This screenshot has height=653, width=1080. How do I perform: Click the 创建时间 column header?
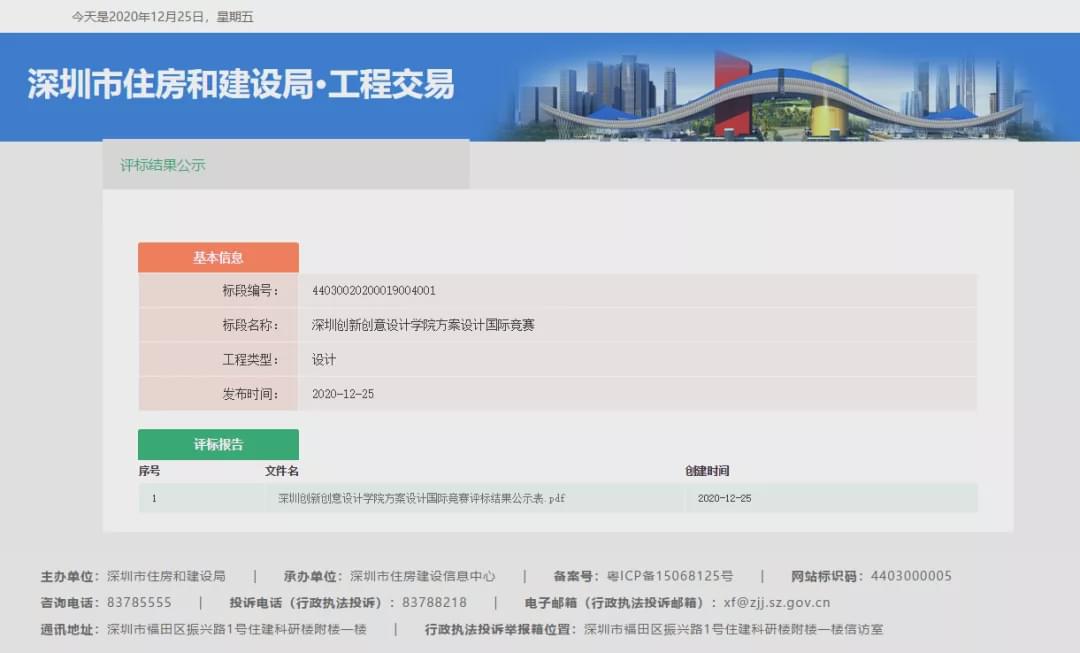tap(707, 471)
